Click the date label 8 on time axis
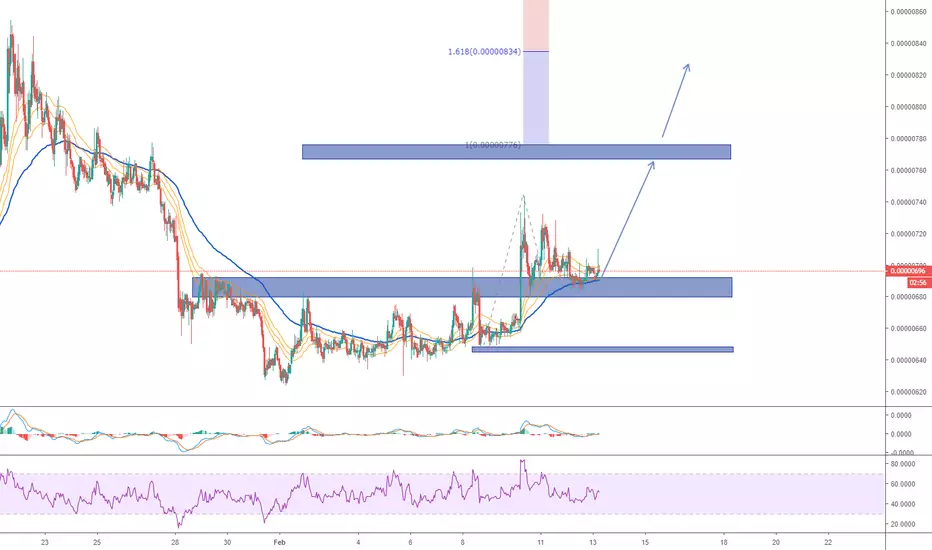The image size is (932, 550). (462, 542)
